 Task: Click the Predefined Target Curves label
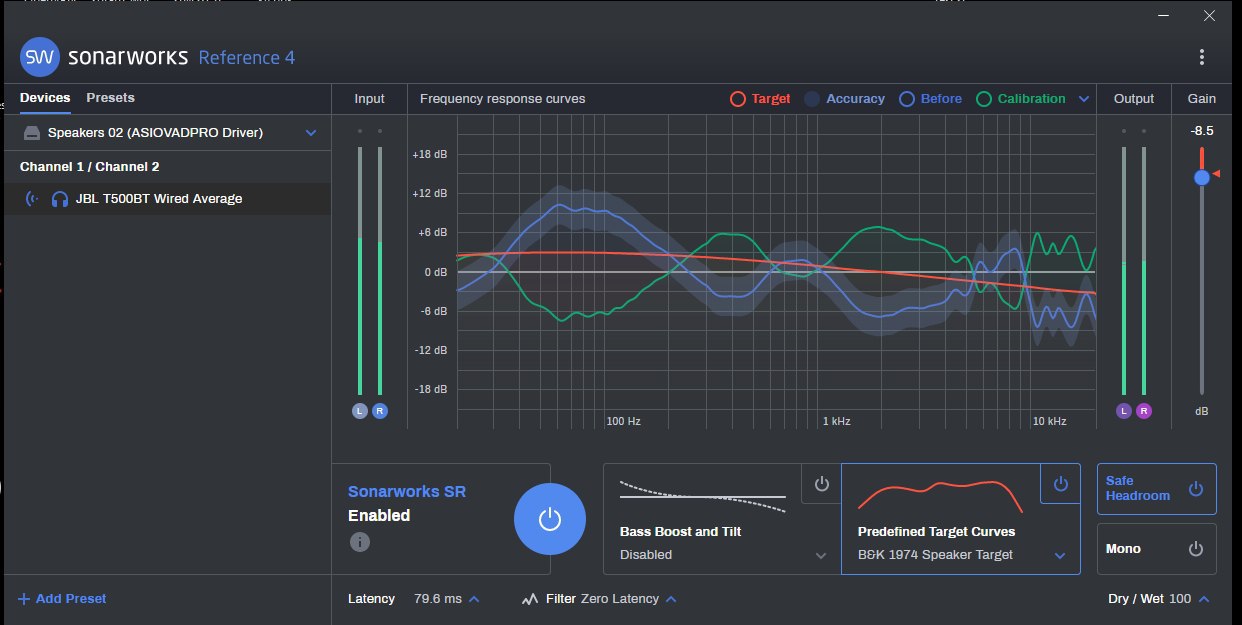936,532
